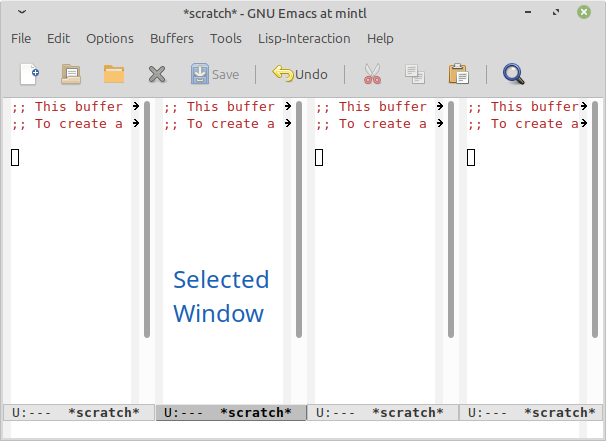Click the Save button in toolbar
Viewport: 606px width, 441px height.
pos(215,74)
